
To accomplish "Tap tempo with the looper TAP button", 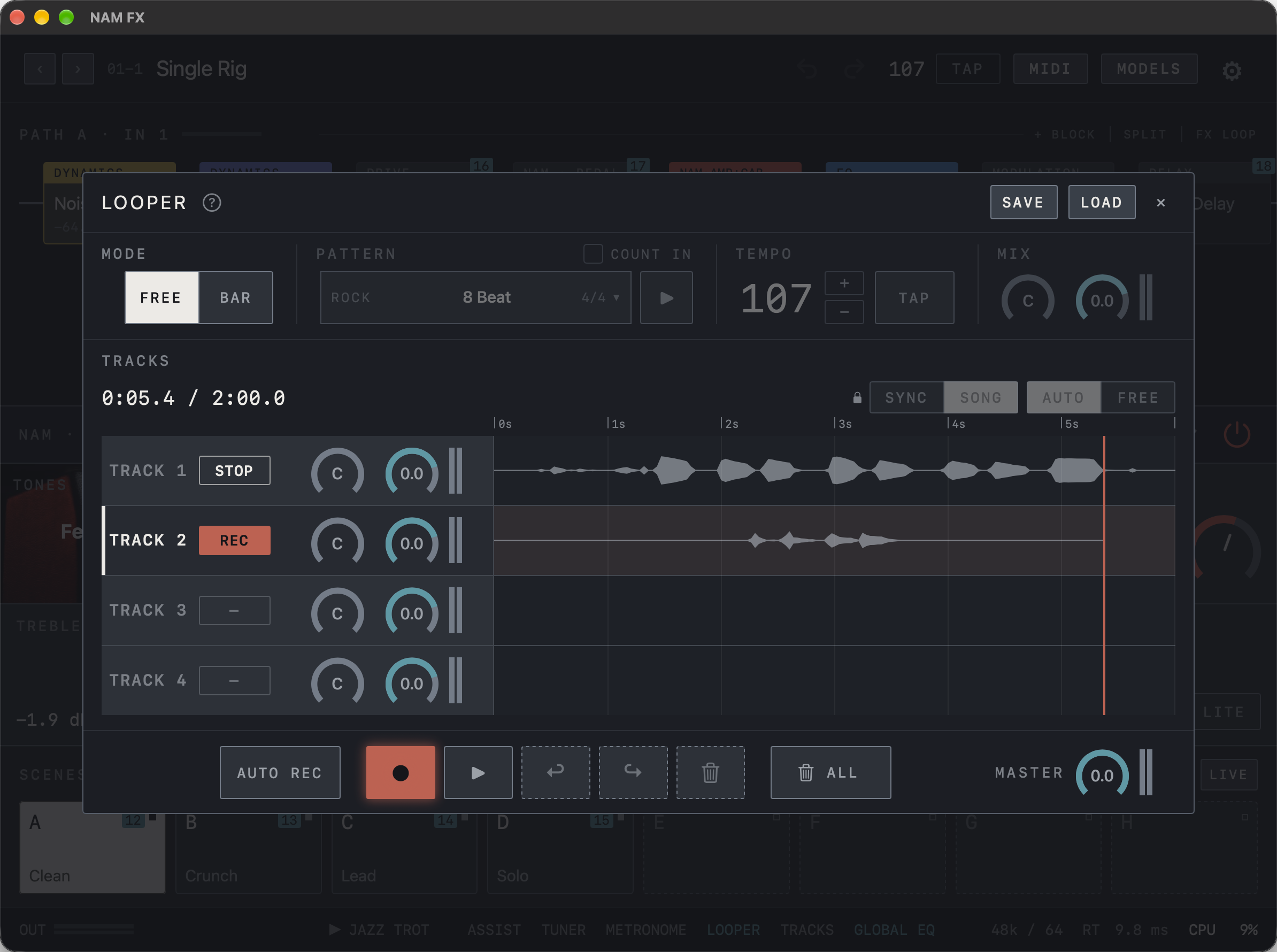I will coord(914,298).
